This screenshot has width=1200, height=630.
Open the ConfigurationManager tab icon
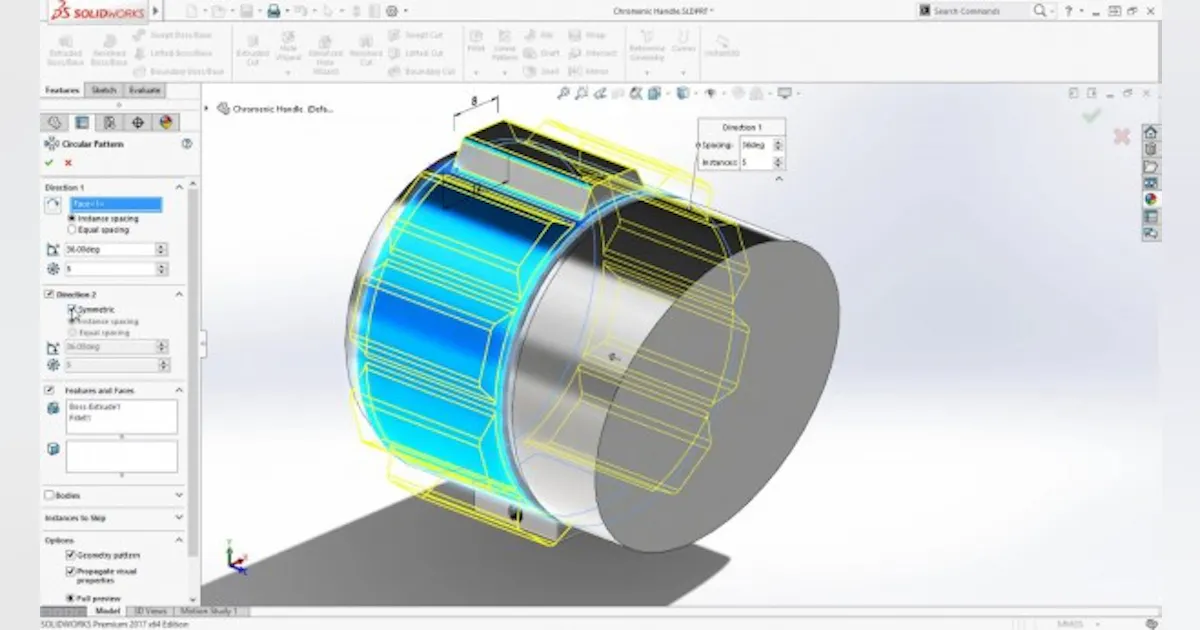tap(110, 122)
